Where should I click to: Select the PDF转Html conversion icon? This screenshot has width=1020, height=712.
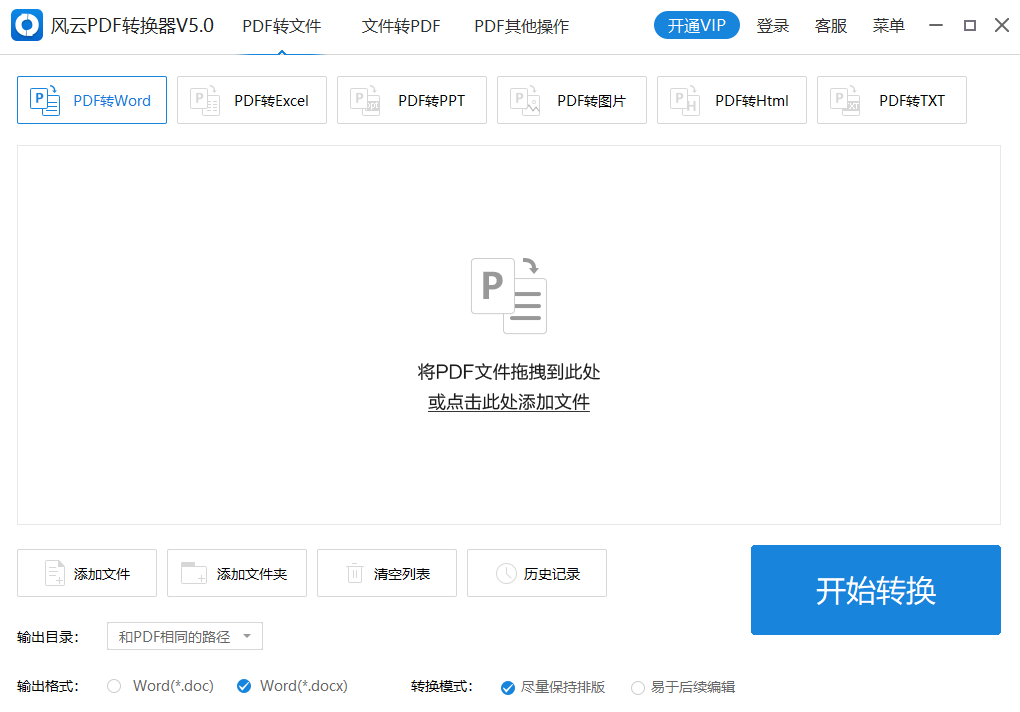(685, 101)
